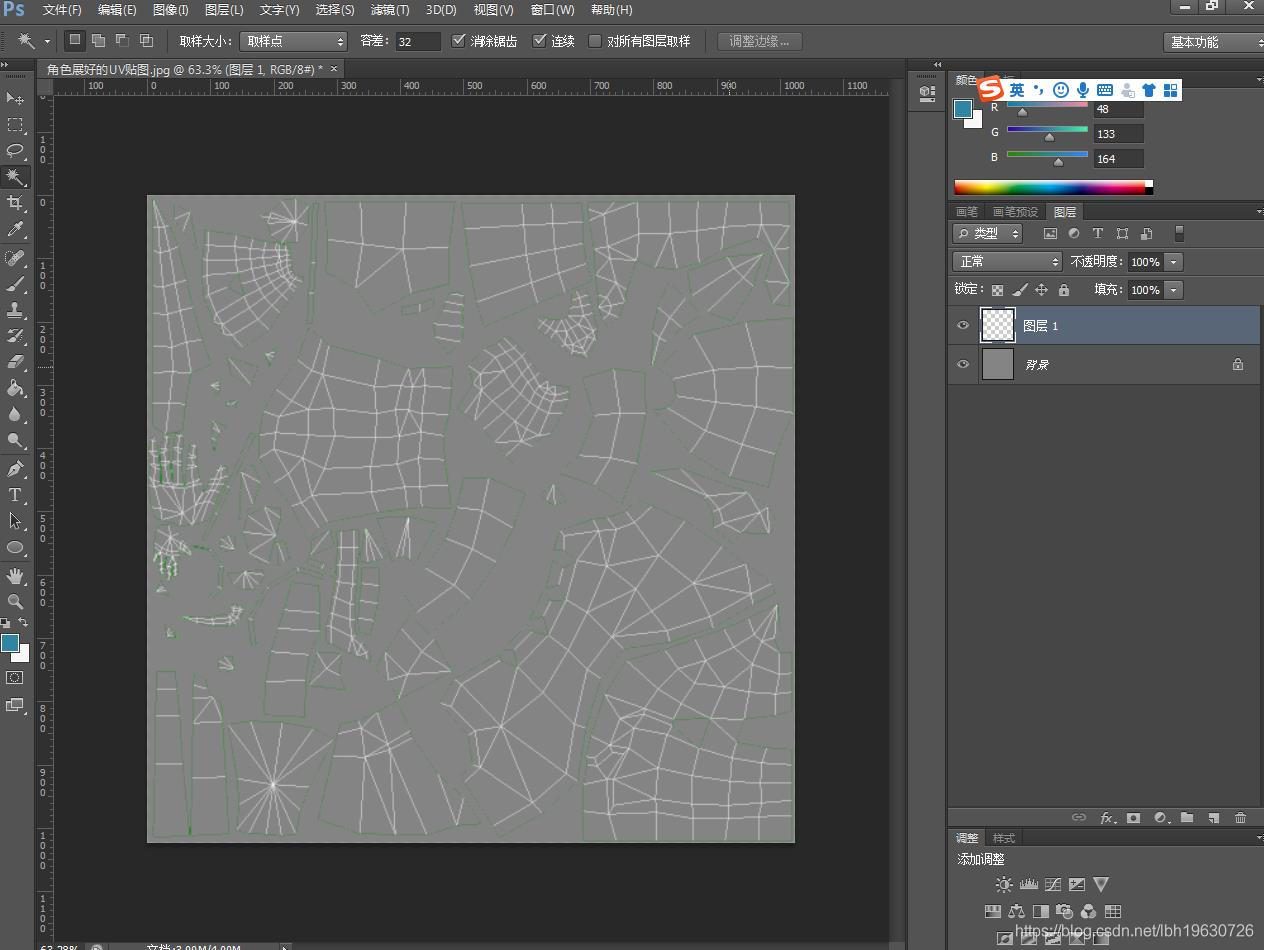The height and width of the screenshot is (950, 1264).
Task: Switch to the 样式 tab
Action: click(x=1004, y=838)
